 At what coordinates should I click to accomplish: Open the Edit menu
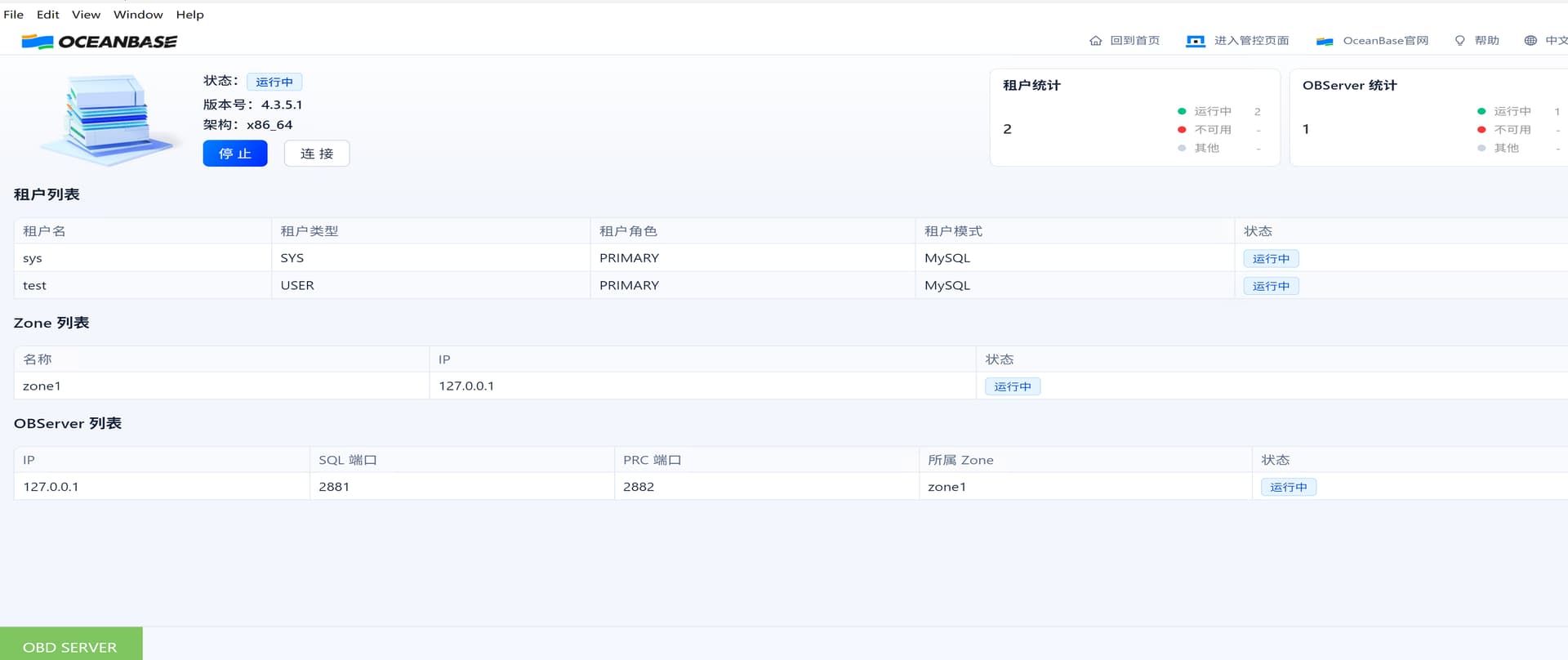[x=48, y=15]
